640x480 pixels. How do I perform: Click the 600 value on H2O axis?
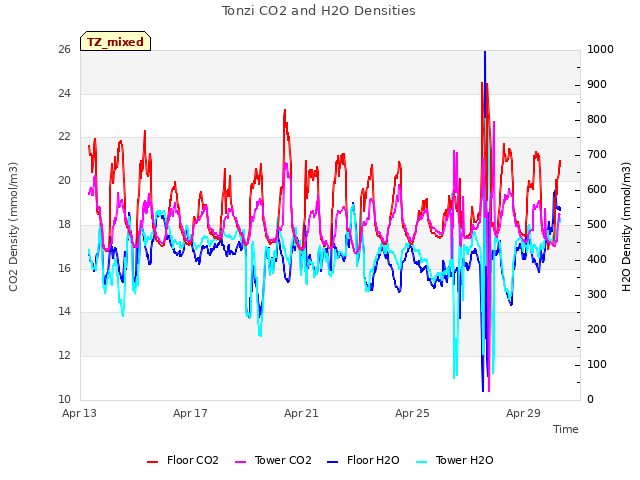[x=597, y=189]
